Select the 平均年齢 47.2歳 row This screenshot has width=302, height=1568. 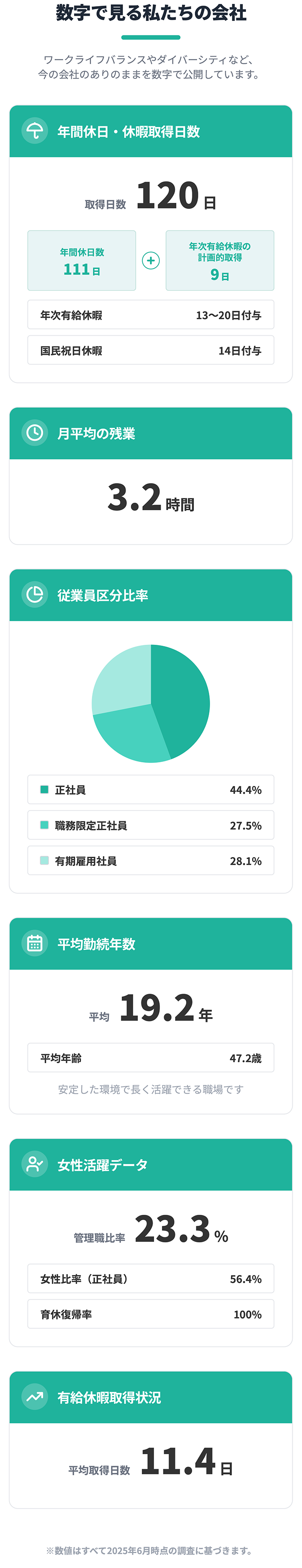[151, 1058]
